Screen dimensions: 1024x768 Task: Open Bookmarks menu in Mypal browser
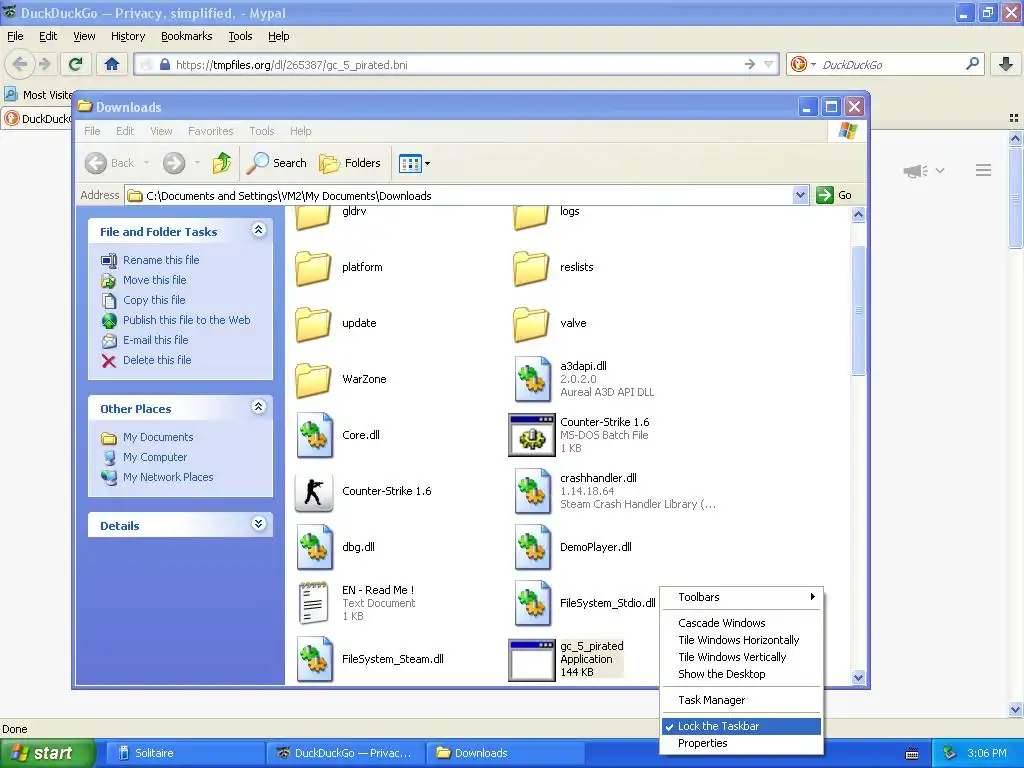(186, 37)
